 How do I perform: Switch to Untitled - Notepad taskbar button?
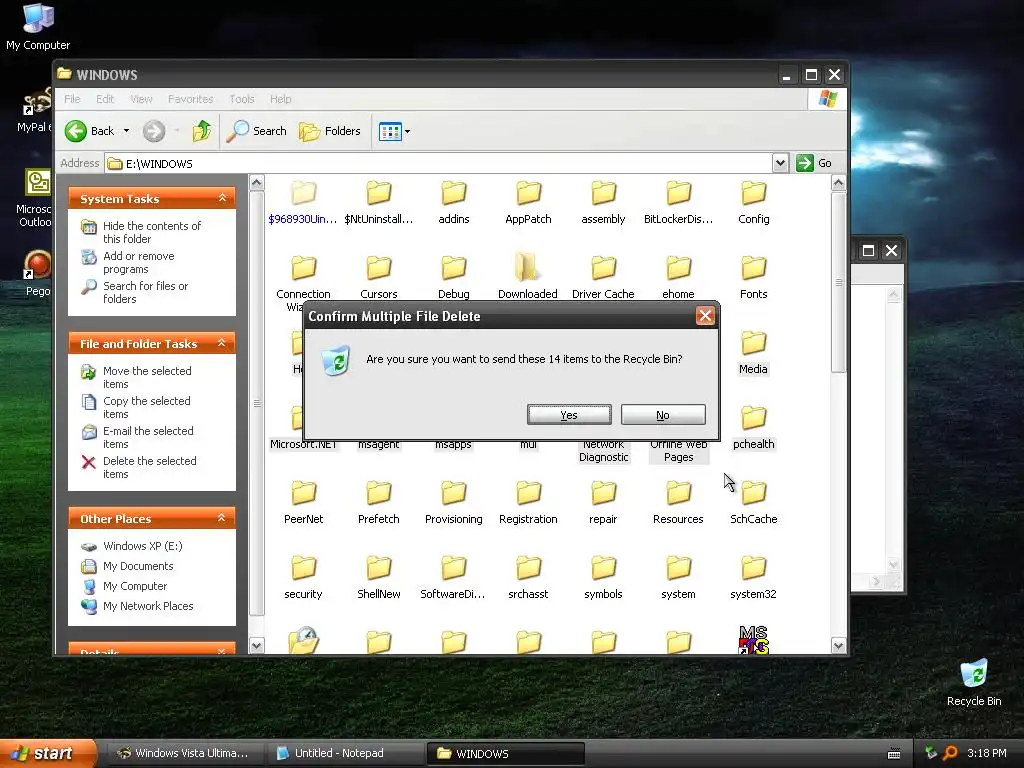(x=346, y=753)
